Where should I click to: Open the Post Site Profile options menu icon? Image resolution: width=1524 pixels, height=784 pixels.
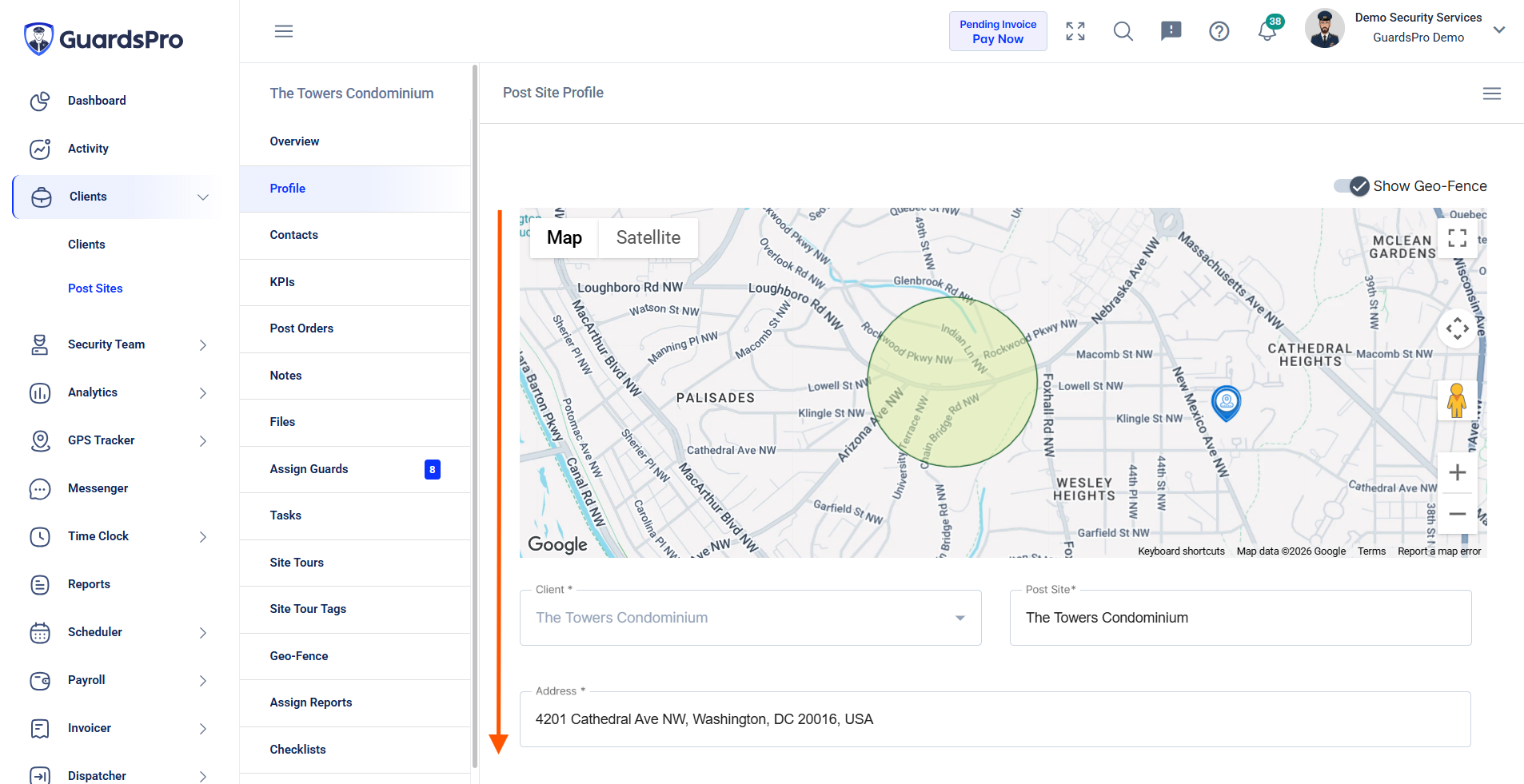pyautogui.click(x=1492, y=94)
